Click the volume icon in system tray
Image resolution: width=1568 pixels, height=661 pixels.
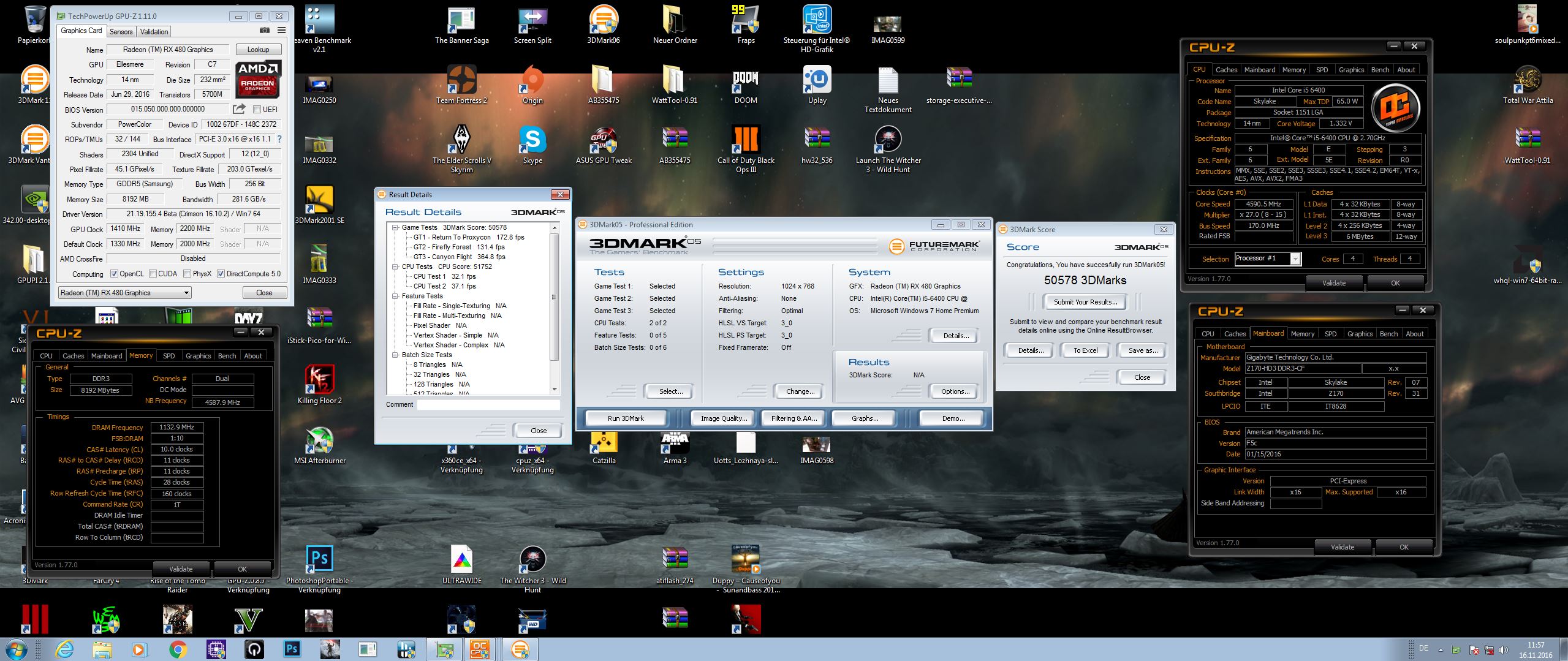(x=1502, y=650)
